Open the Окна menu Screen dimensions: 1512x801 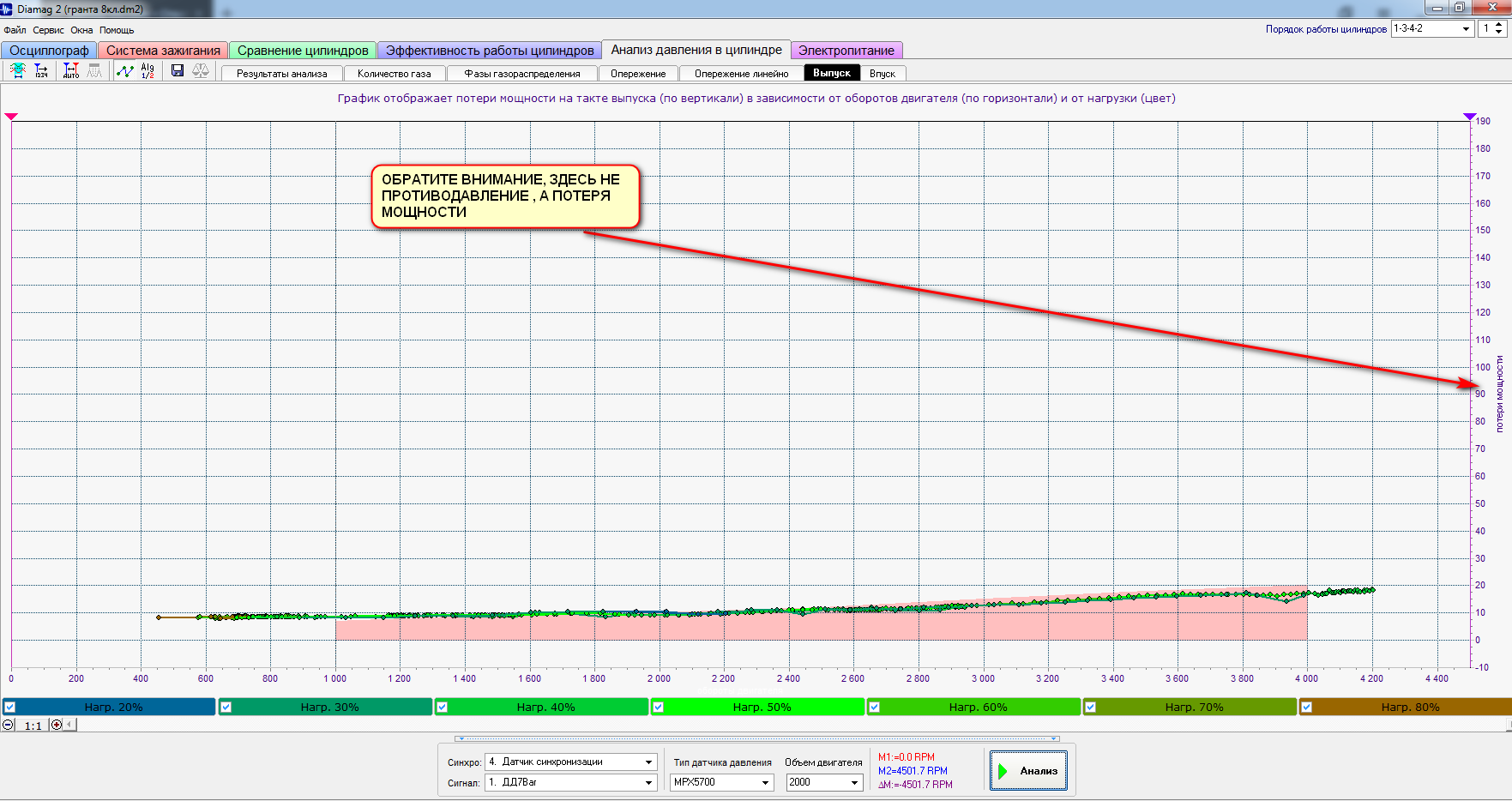[x=81, y=30]
